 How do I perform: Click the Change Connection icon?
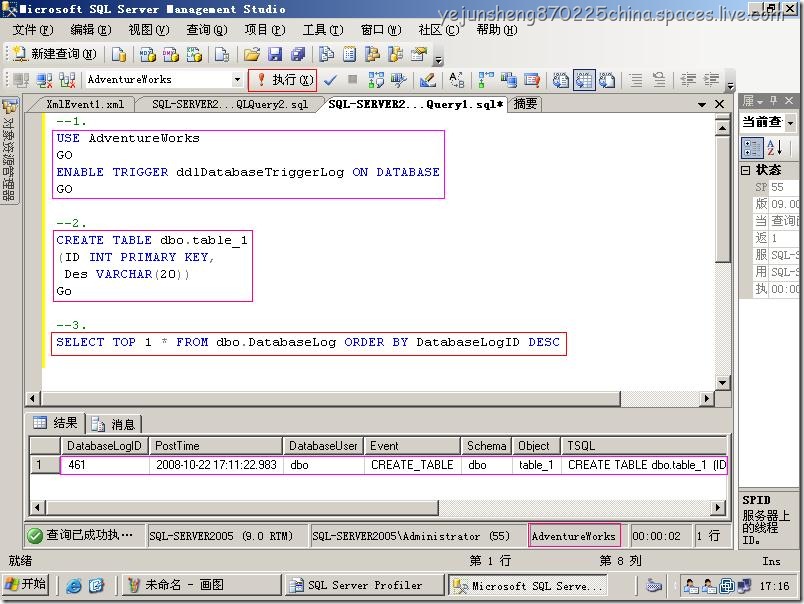click(67, 80)
